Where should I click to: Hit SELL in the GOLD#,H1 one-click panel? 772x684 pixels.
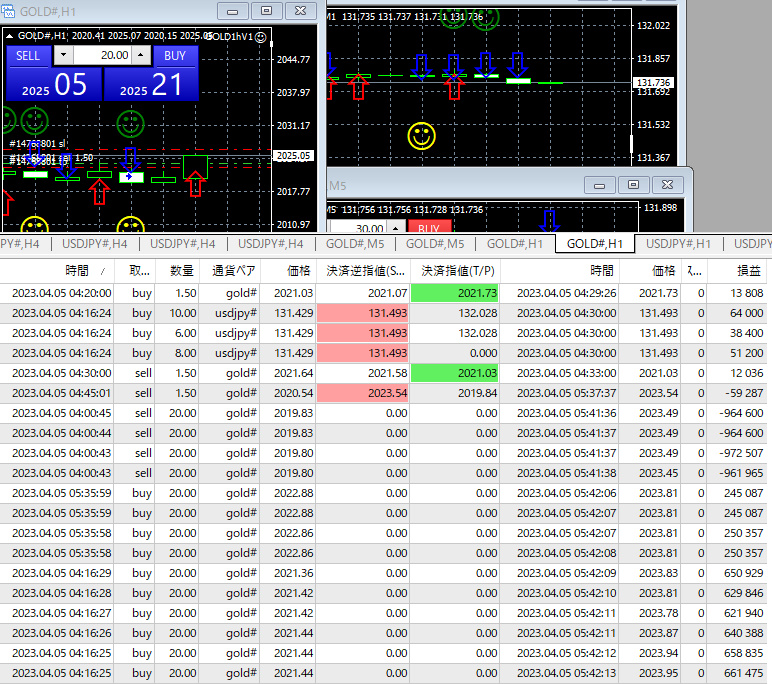click(x=28, y=56)
